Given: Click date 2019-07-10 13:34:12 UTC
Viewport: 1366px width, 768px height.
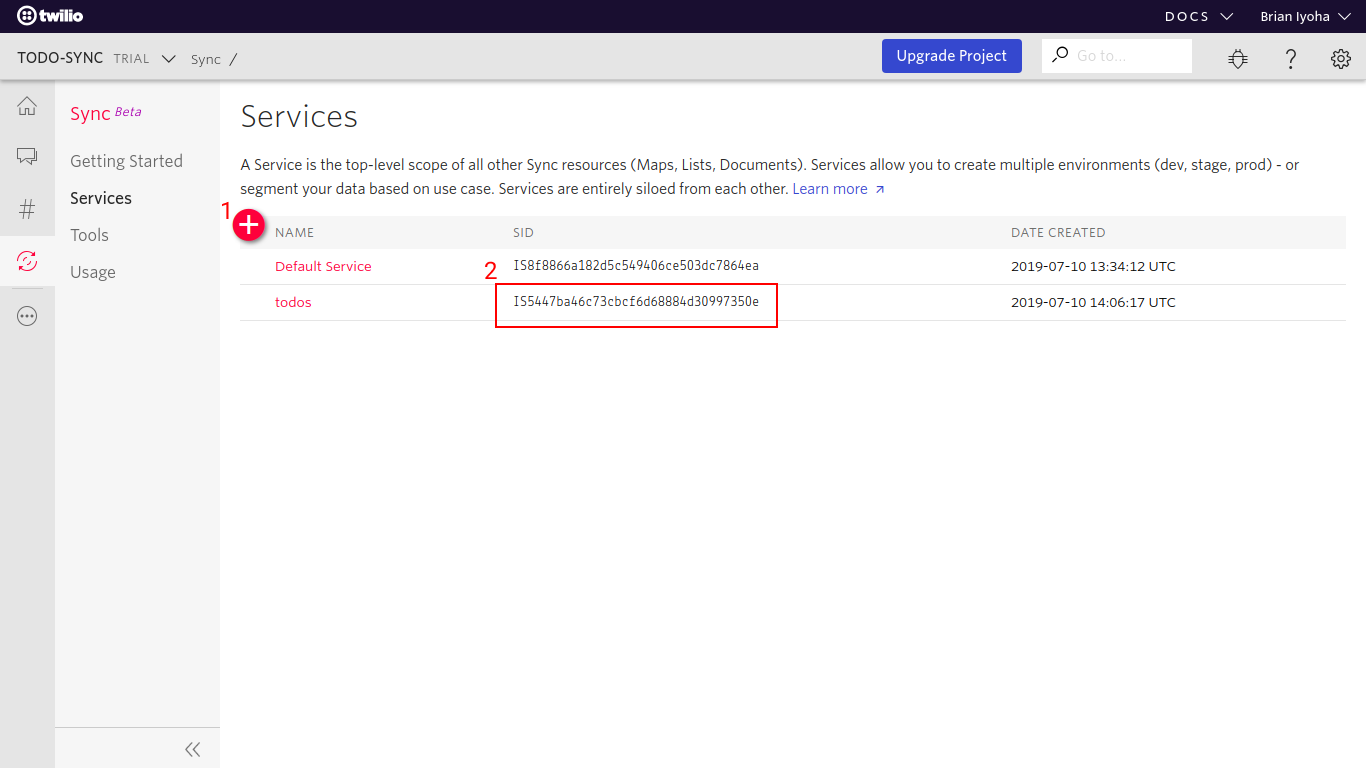Looking at the screenshot, I should 1093,266.
